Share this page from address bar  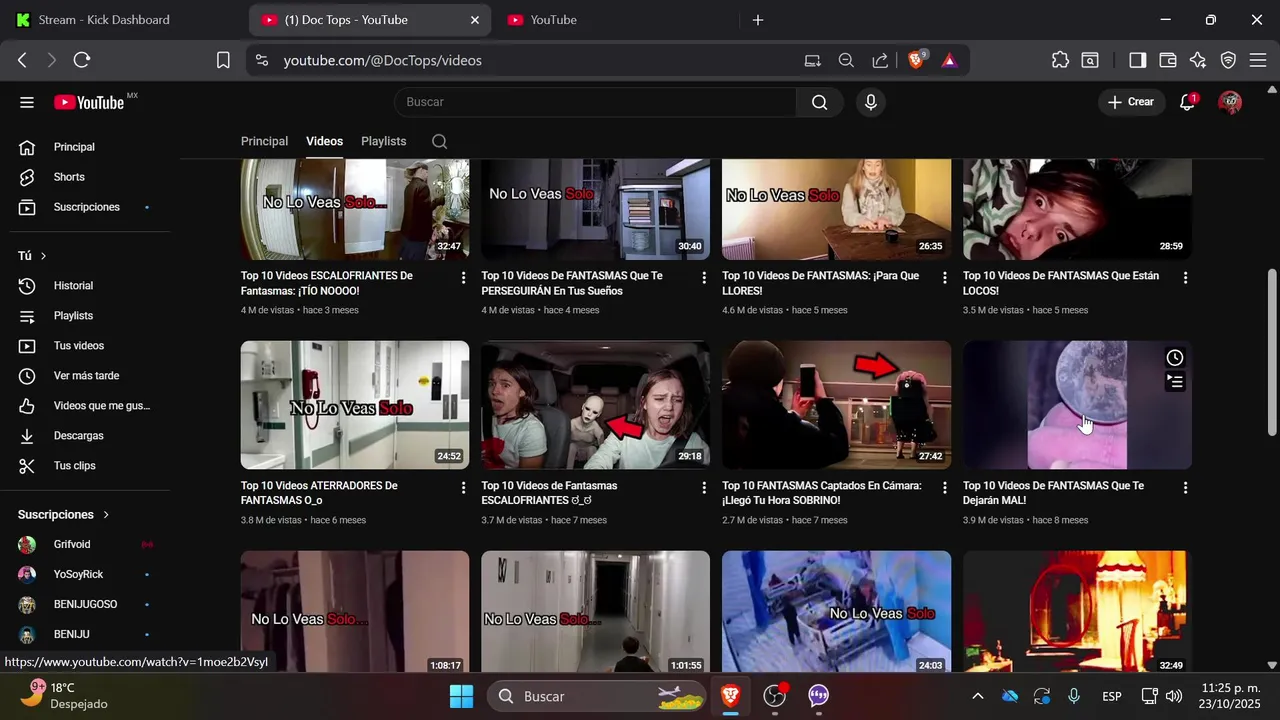(880, 60)
